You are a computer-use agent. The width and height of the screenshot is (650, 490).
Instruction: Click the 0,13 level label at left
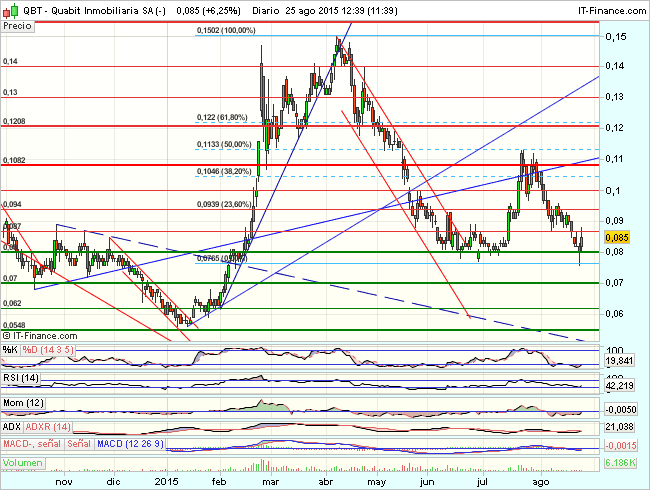(x=10, y=92)
